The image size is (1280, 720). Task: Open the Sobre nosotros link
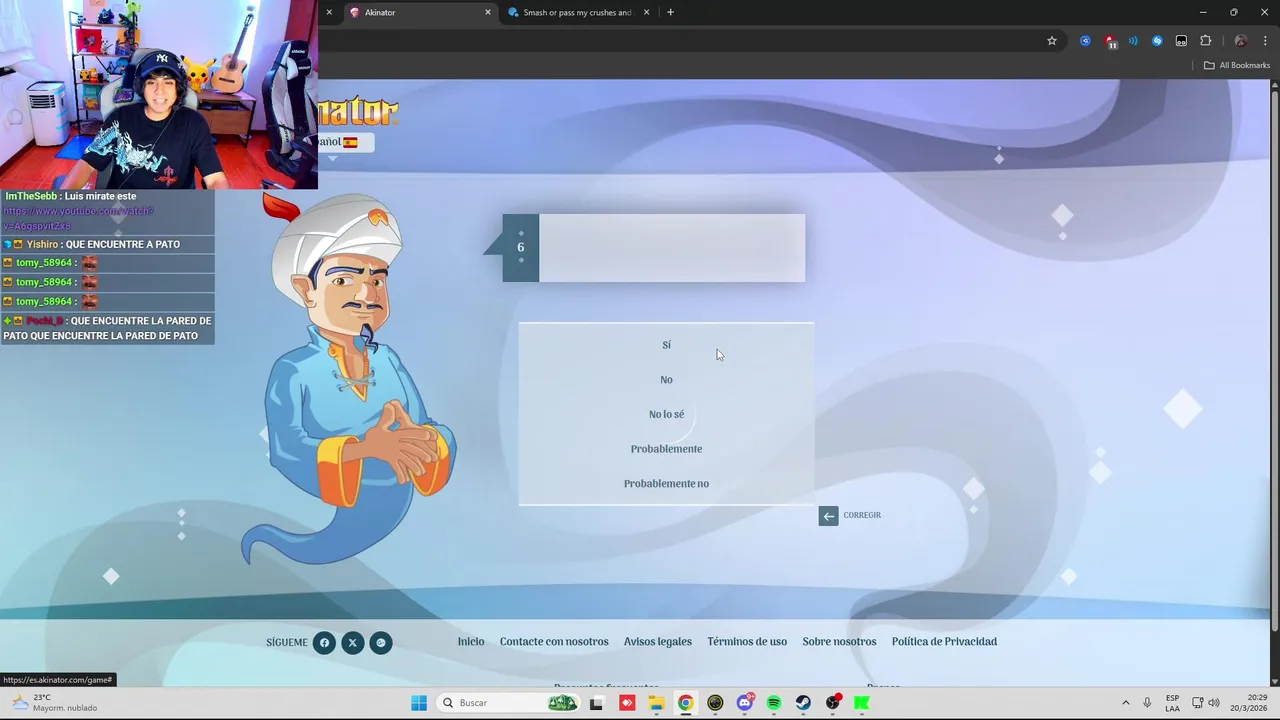point(839,642)
